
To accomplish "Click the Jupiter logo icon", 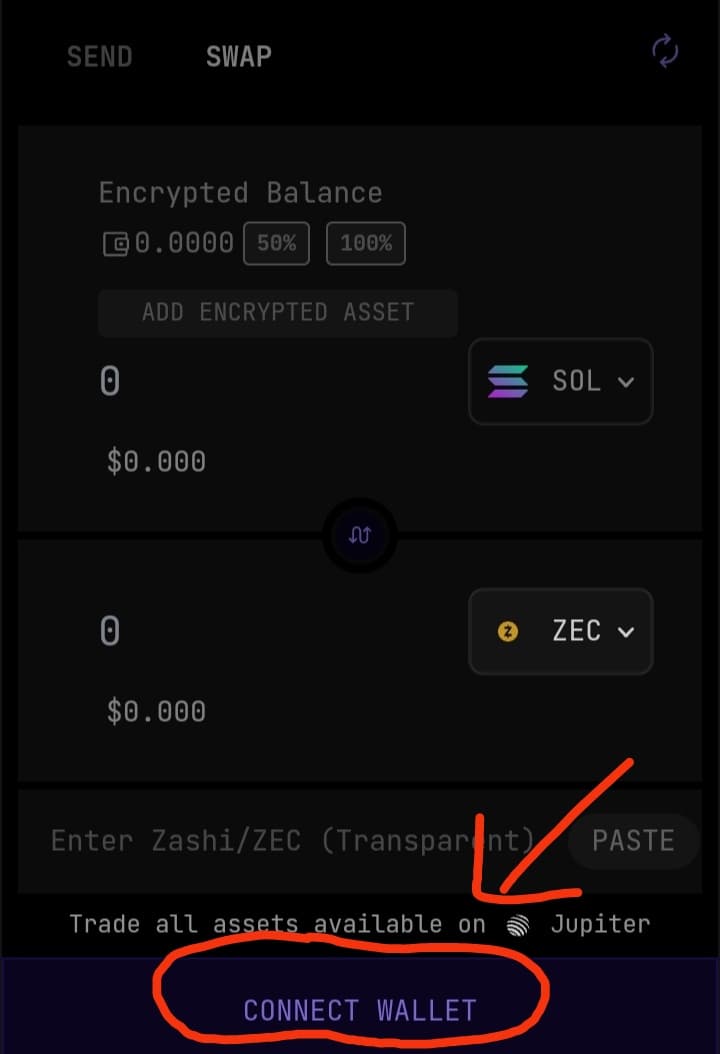I will tap(516, 924).
